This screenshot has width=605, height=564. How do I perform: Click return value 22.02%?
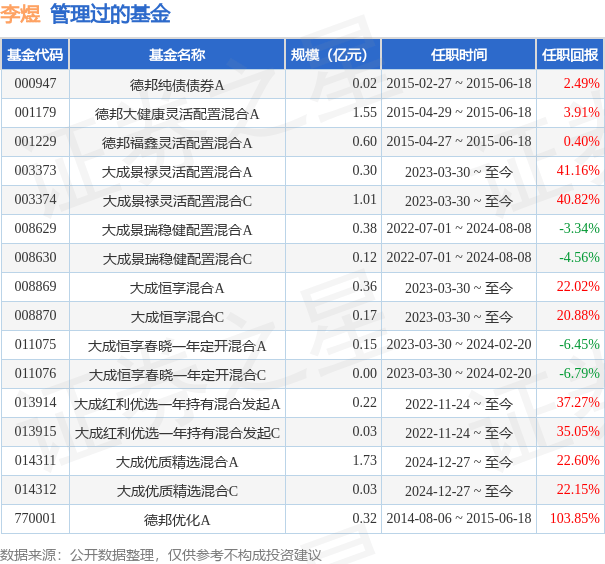pos(578,286)
